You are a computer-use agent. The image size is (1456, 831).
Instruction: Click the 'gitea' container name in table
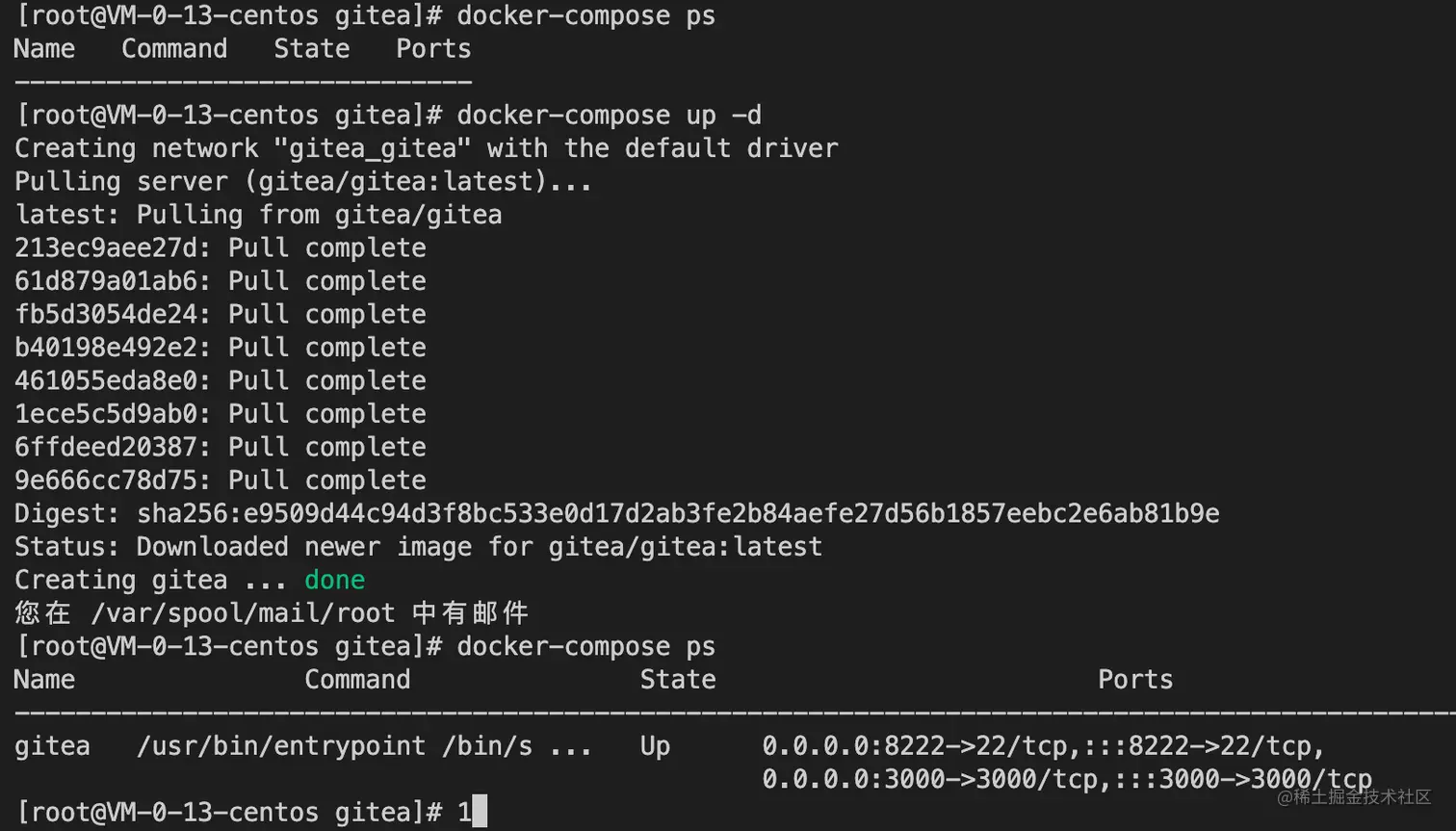[x=52, y=746]
